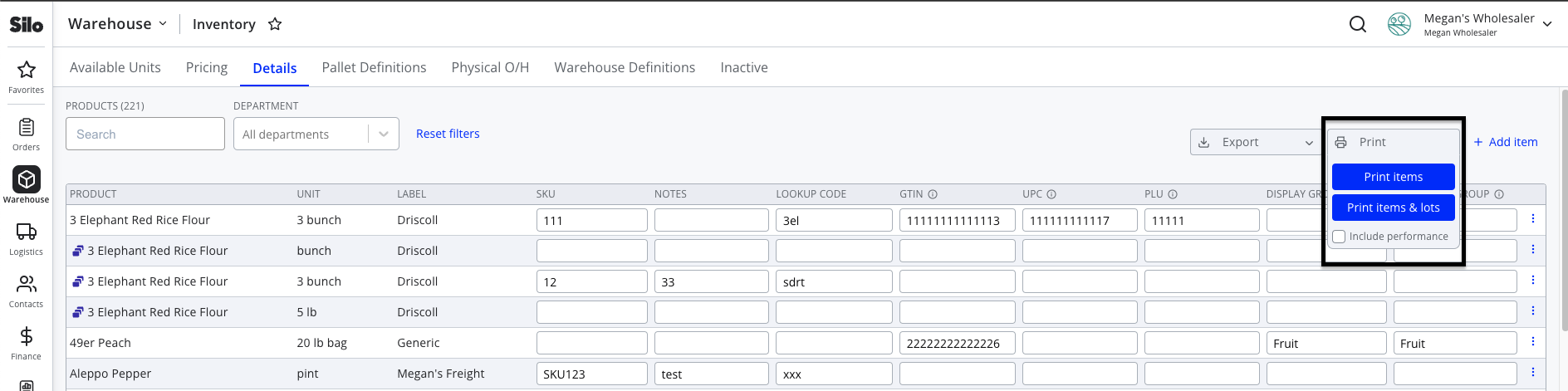Click the GTIN column info icon
This screenshot has height=391, width=1568.
[933, 194]
